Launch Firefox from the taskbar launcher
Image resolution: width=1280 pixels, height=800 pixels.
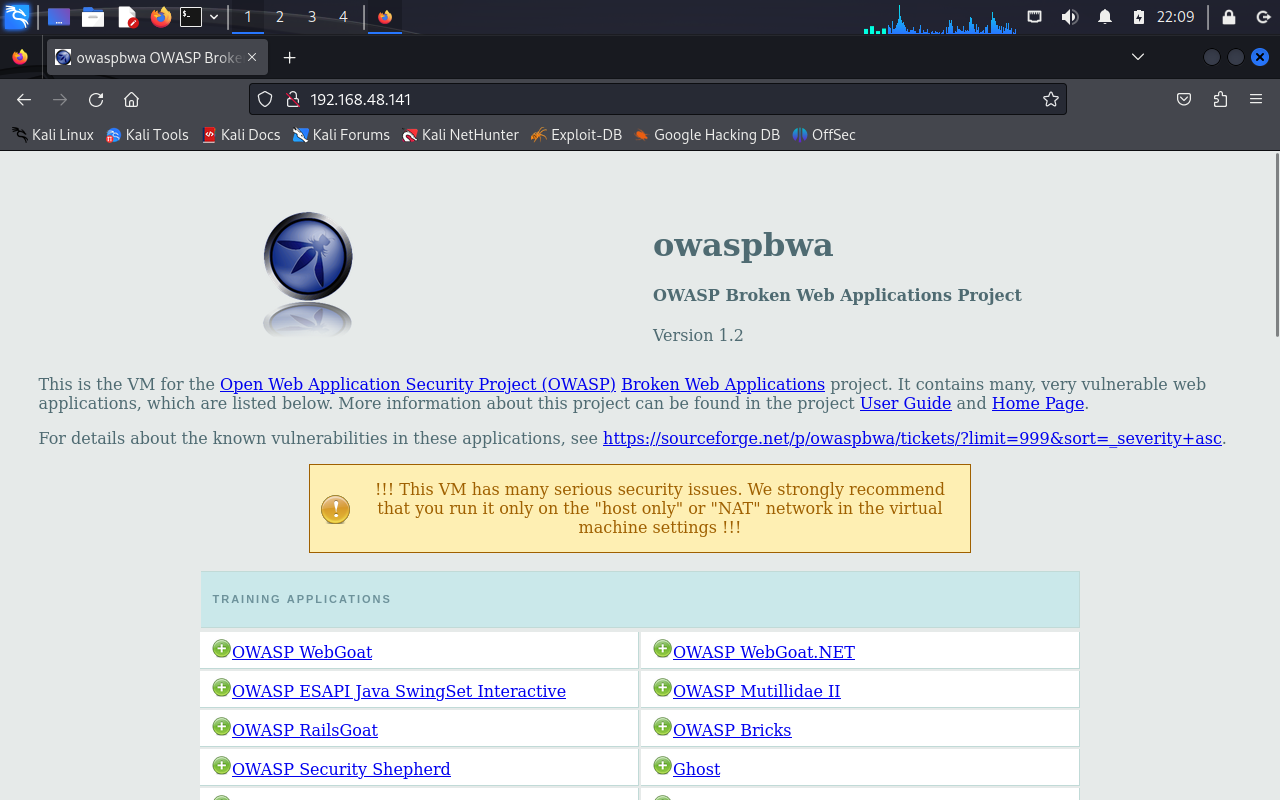pyautogui.click(x=160, y=17)
